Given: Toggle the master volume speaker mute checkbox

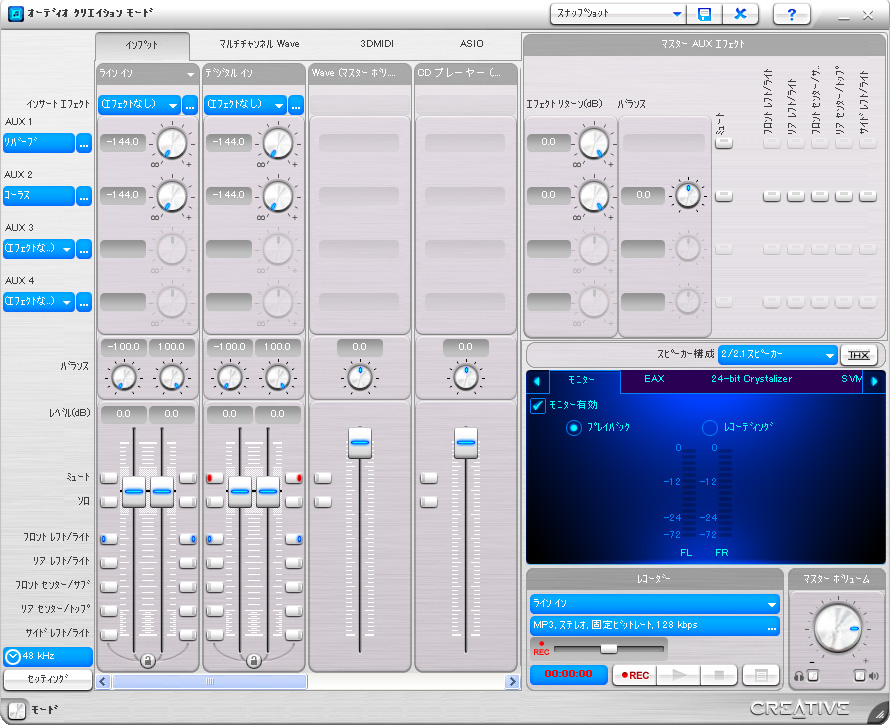Looking at the screenshot, I should tap(859, 676).
